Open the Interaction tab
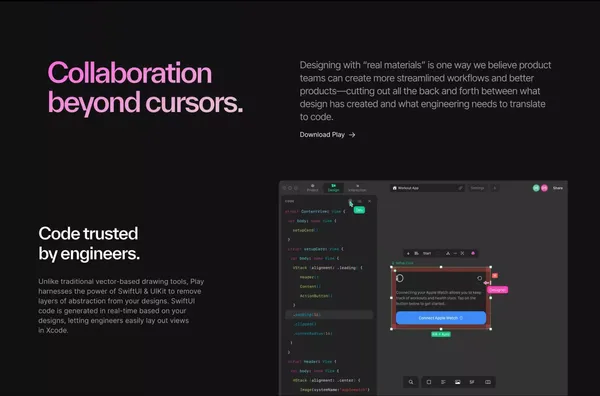Screen dimensions: 600x396 pyautogui.click(x=357, y=188)
